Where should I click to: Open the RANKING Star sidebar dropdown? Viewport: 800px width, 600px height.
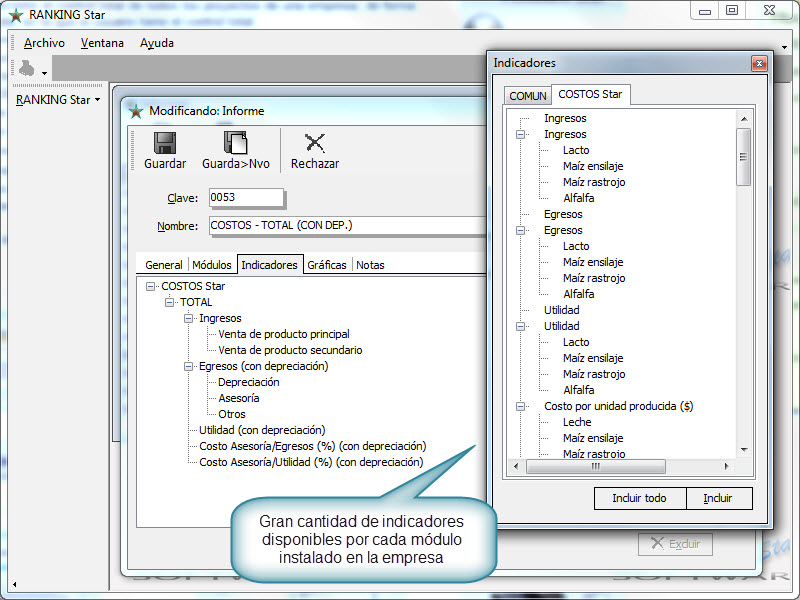97,100
